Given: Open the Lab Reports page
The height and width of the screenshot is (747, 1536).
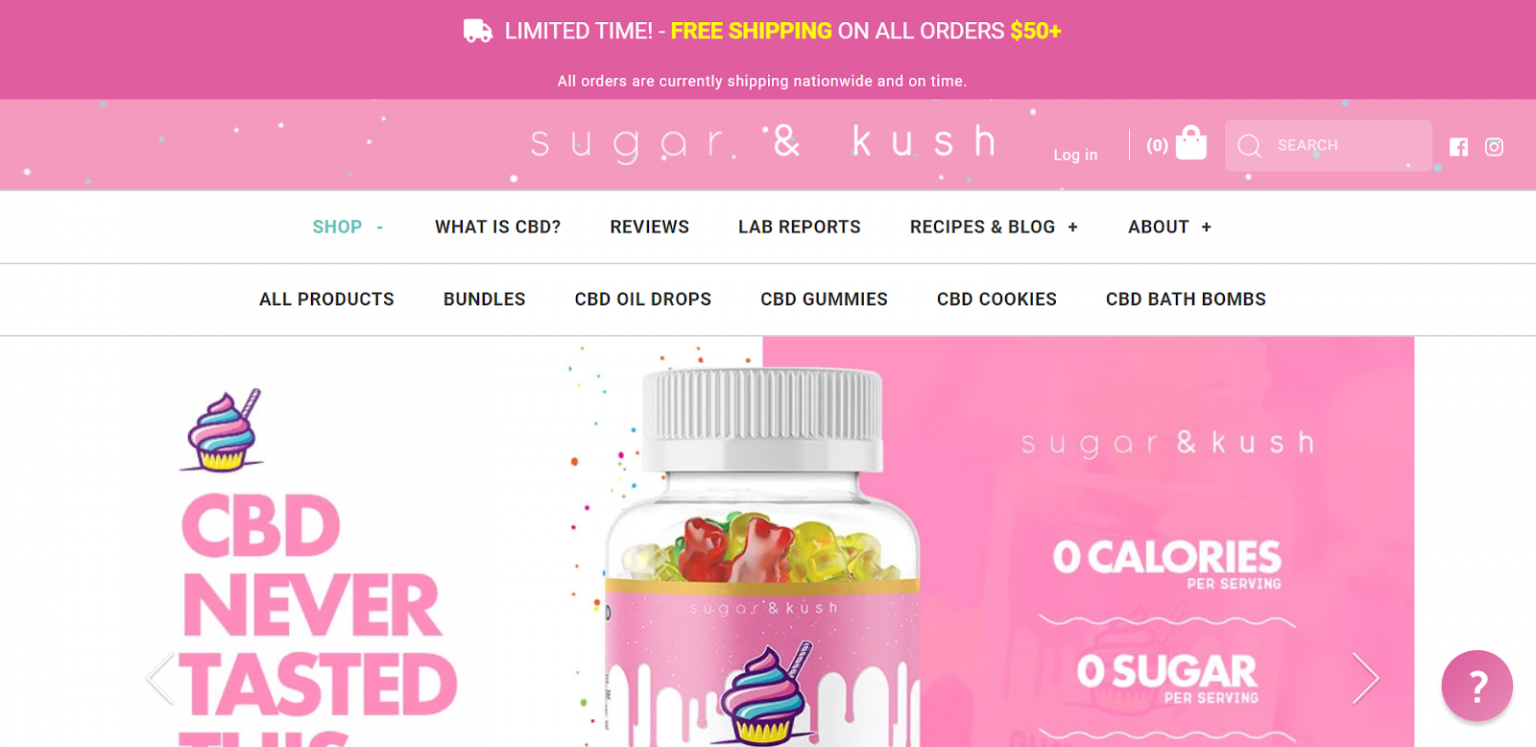Looking at the screenshot, I should [799, 227].
